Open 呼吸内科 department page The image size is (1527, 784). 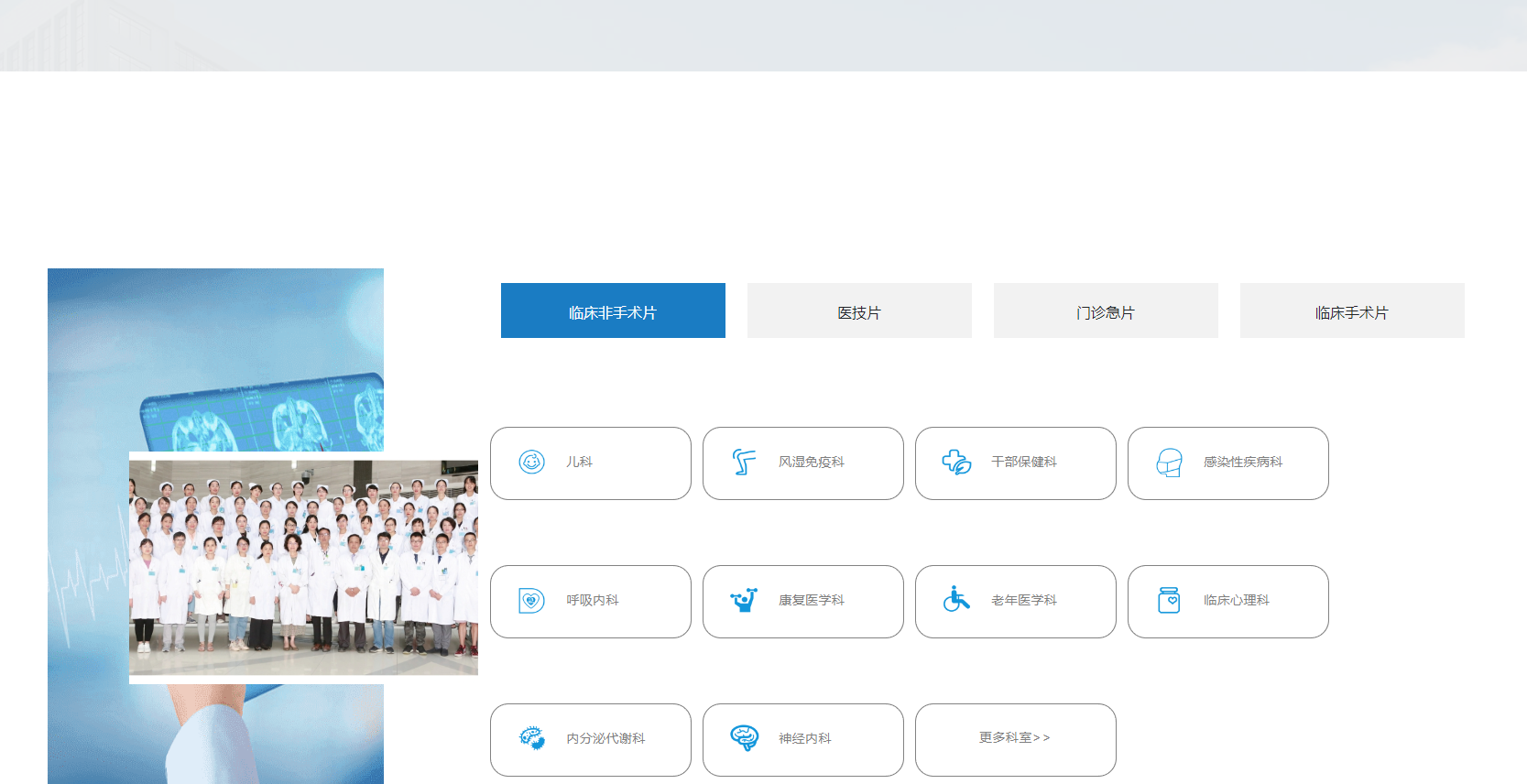pyautogui.click(x=591, y=602)
